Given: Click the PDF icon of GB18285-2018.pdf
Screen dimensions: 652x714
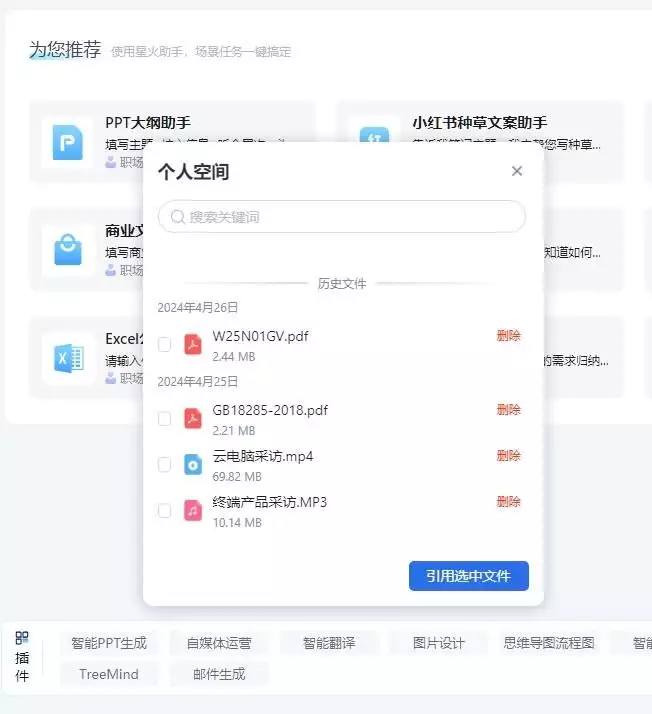Looking at the screenshot, I should coord(193,418).
